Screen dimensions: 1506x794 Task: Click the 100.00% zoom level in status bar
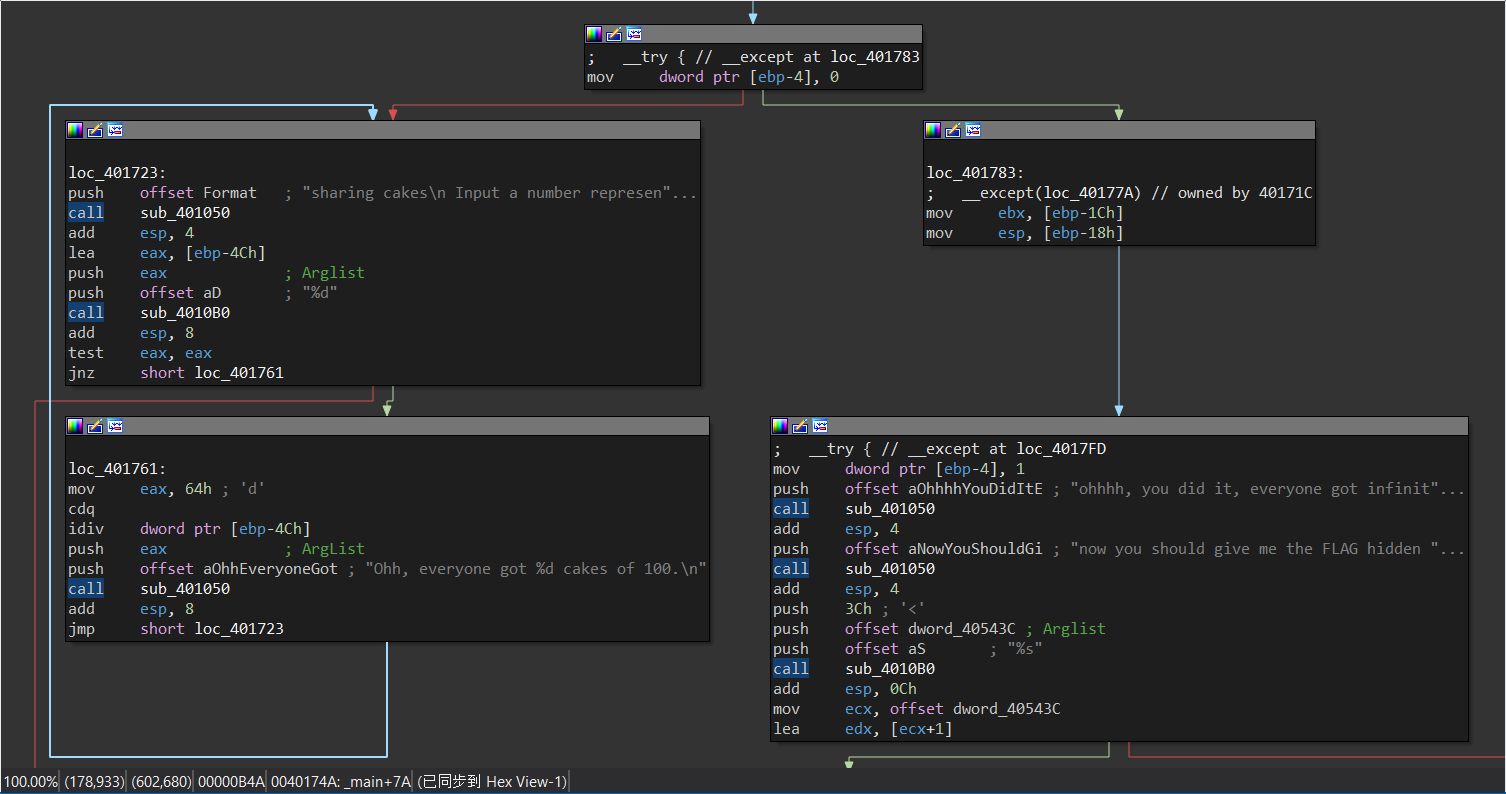(x=30, y=782)
